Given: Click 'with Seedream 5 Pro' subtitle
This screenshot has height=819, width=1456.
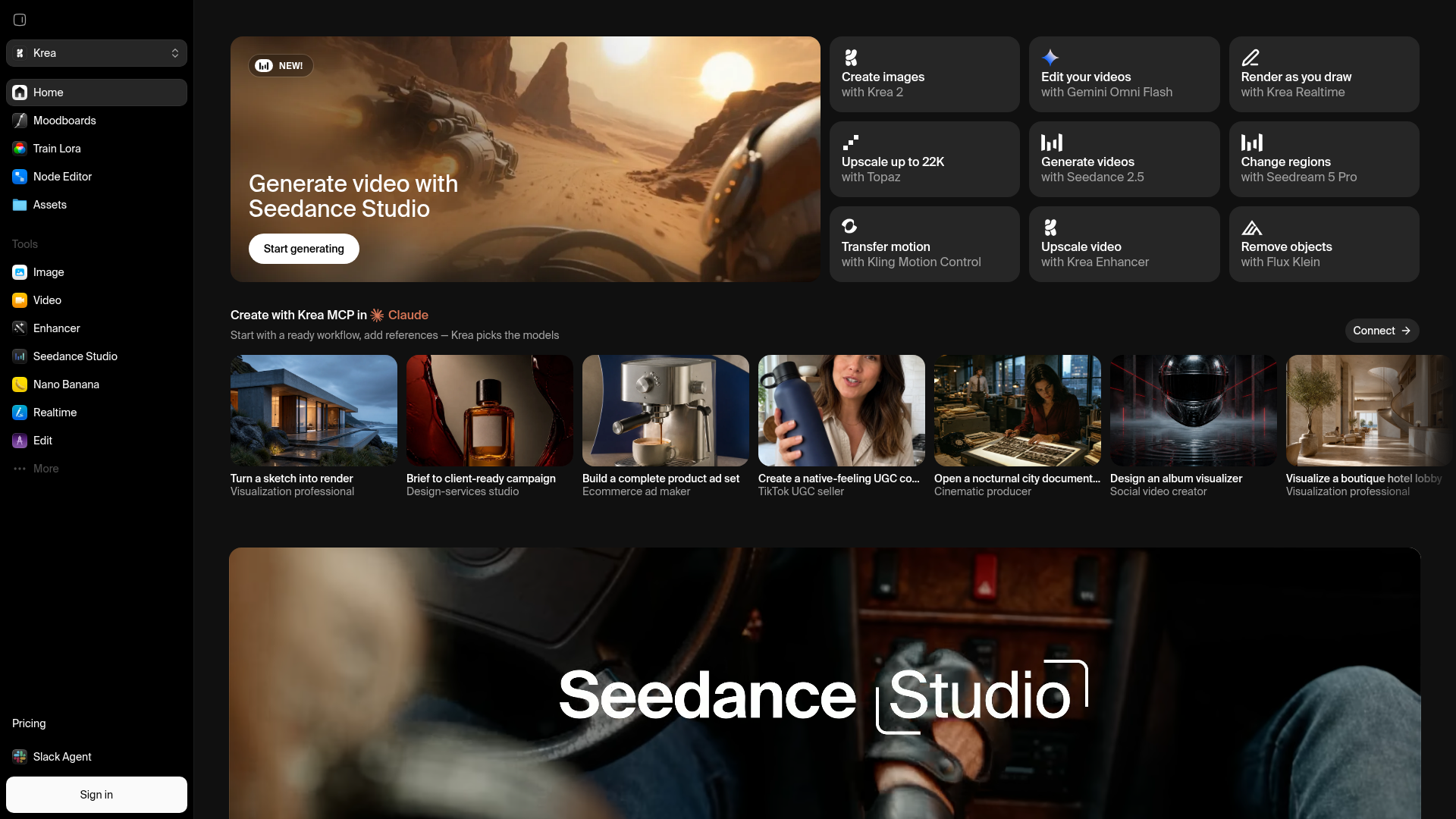Looking at the screenshot, I should (1299, 177).
